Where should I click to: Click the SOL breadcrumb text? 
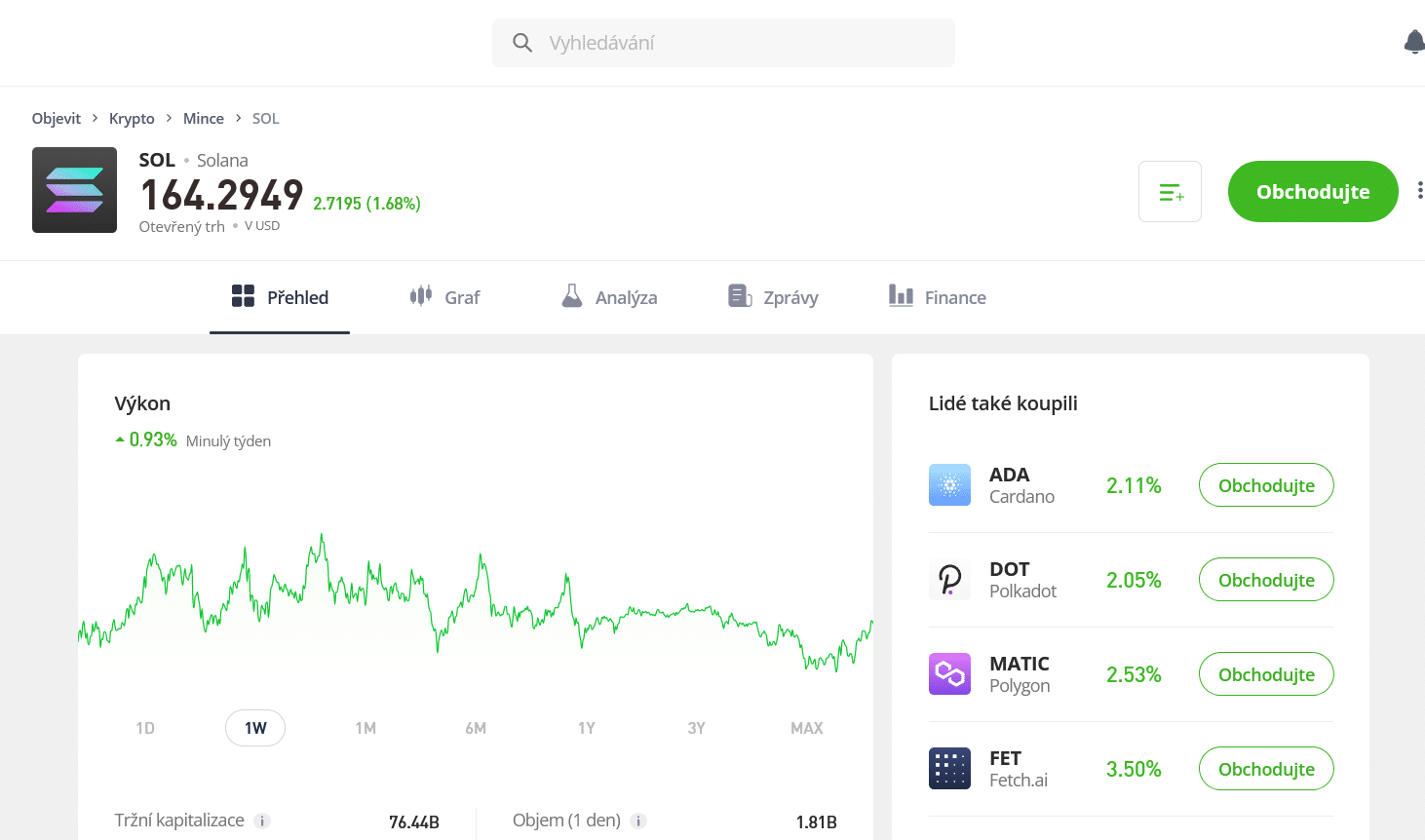coord(265,118)
